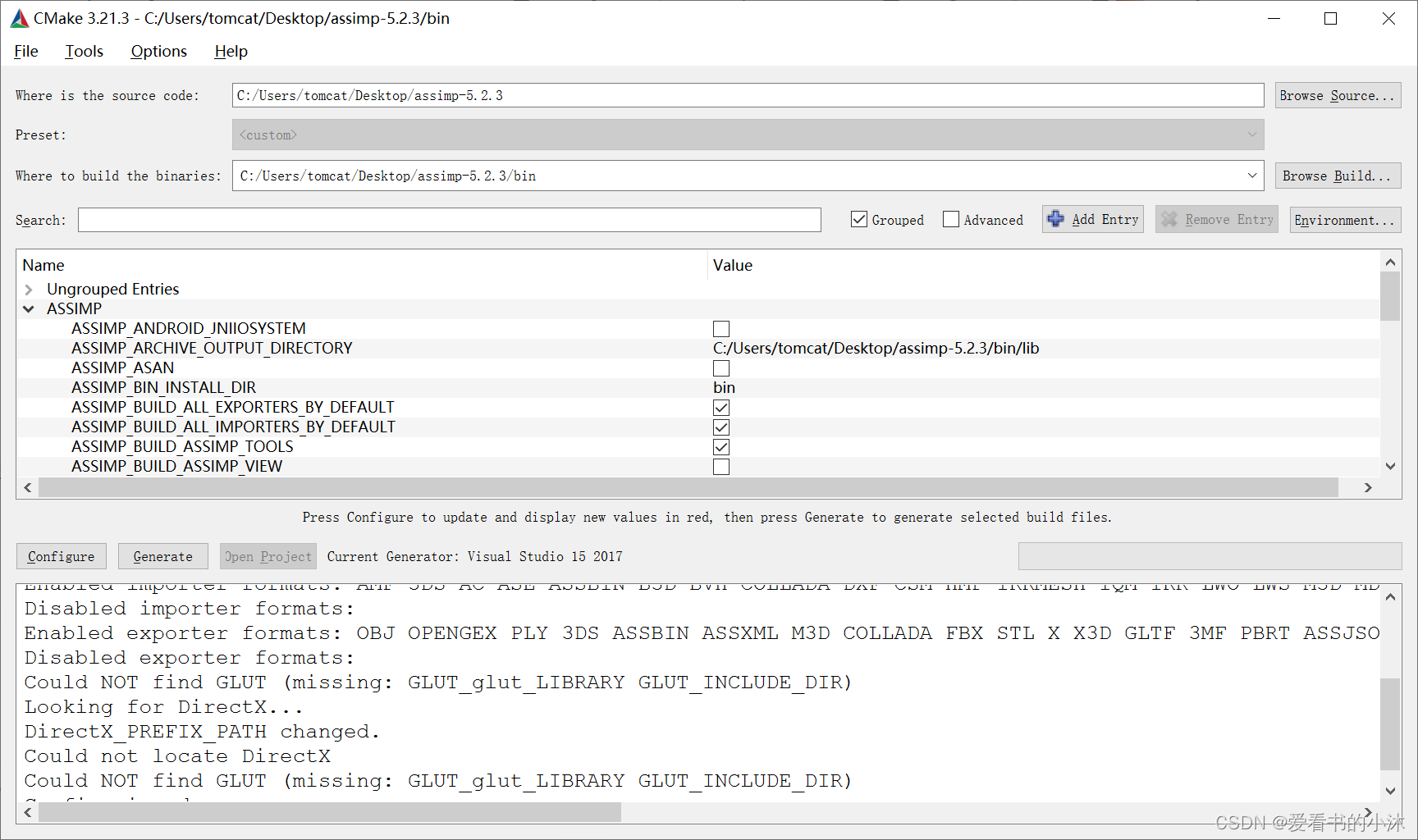Image resolution: width=1418 pixels, height=840 pixels.
Task: Click the Configure button
Action: [x=61, y=555]
